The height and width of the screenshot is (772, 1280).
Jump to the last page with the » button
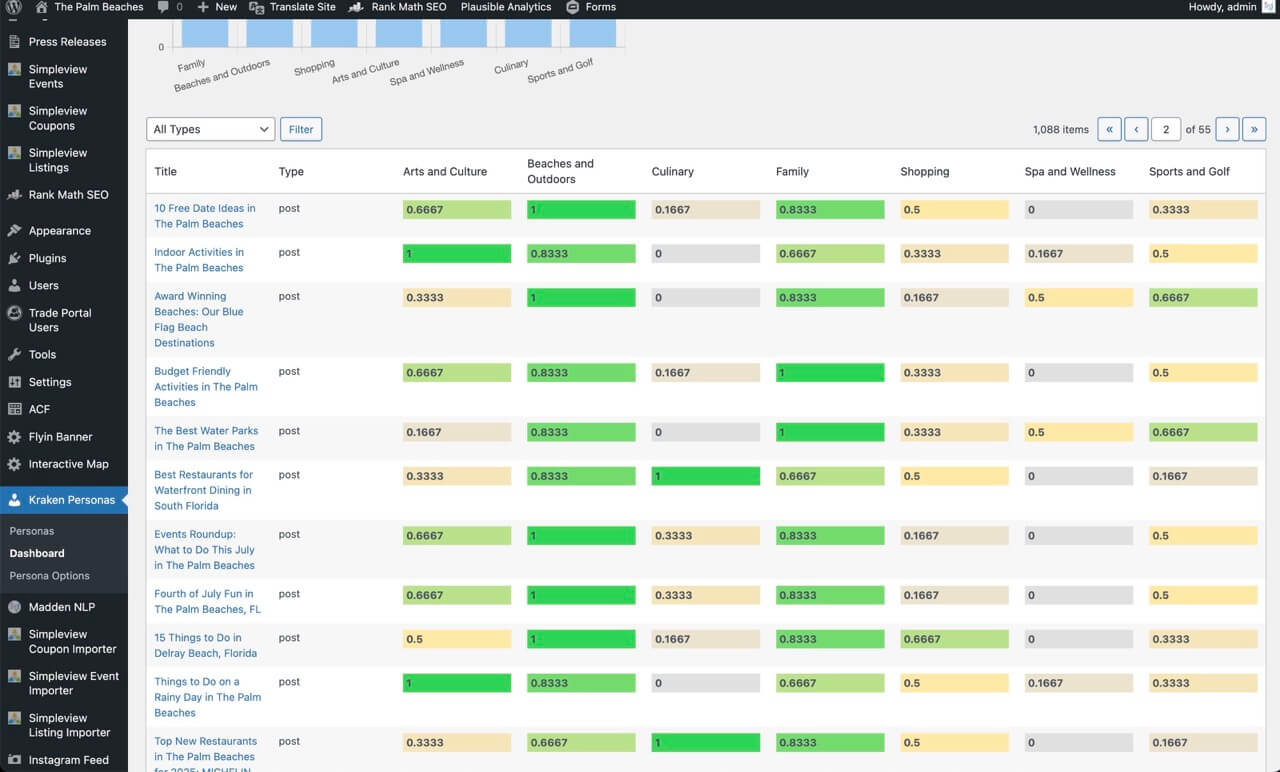(x=1254, y=129)
